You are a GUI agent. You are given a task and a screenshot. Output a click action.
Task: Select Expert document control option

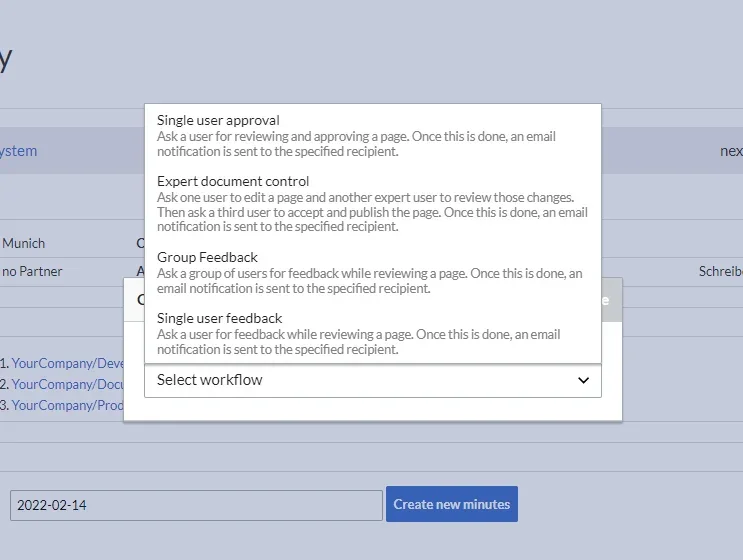[233, 182]
